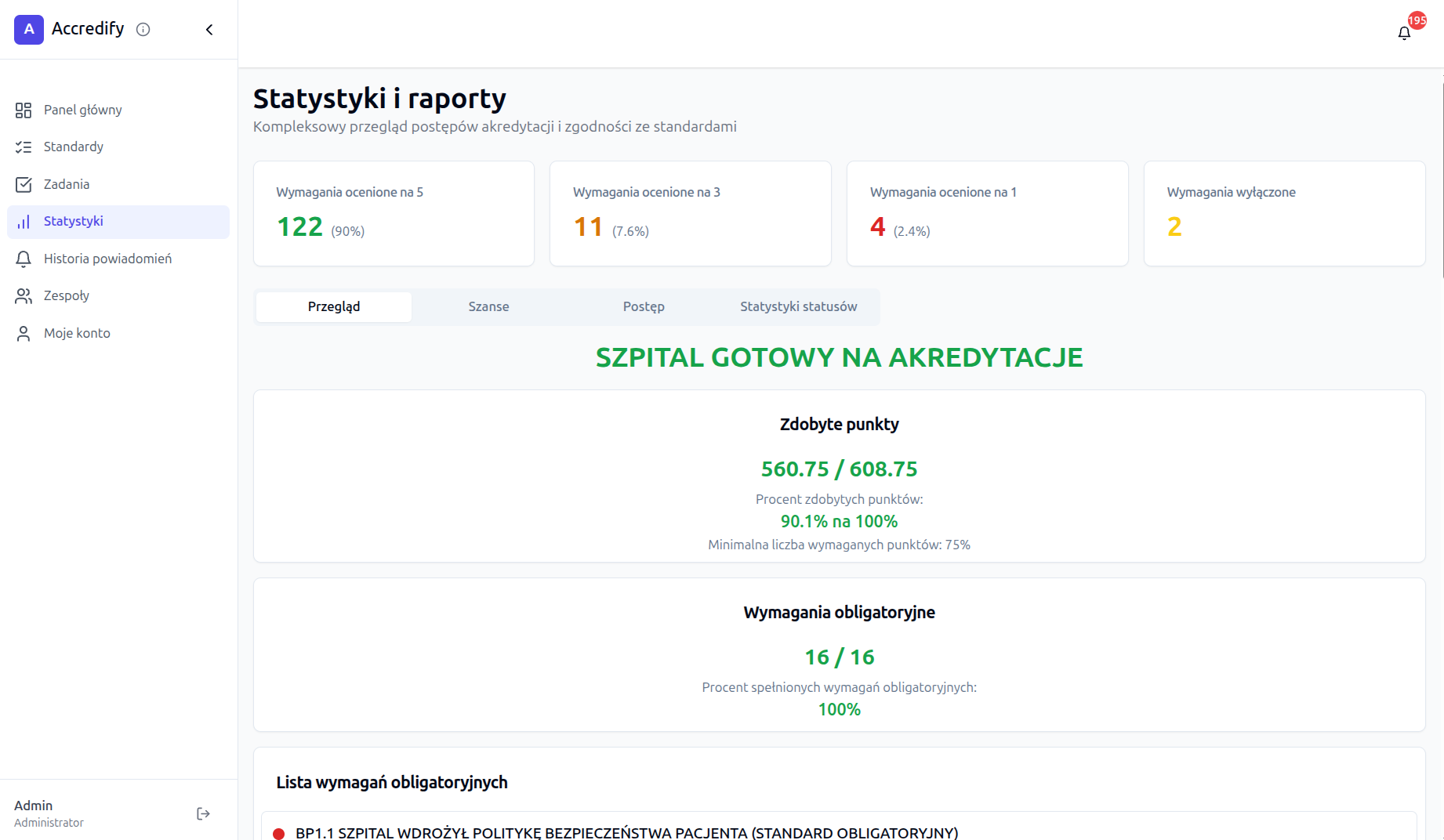Click the Zadania checkbox icon
Viewport: 1444px width, 840px height.
[24, 184]
